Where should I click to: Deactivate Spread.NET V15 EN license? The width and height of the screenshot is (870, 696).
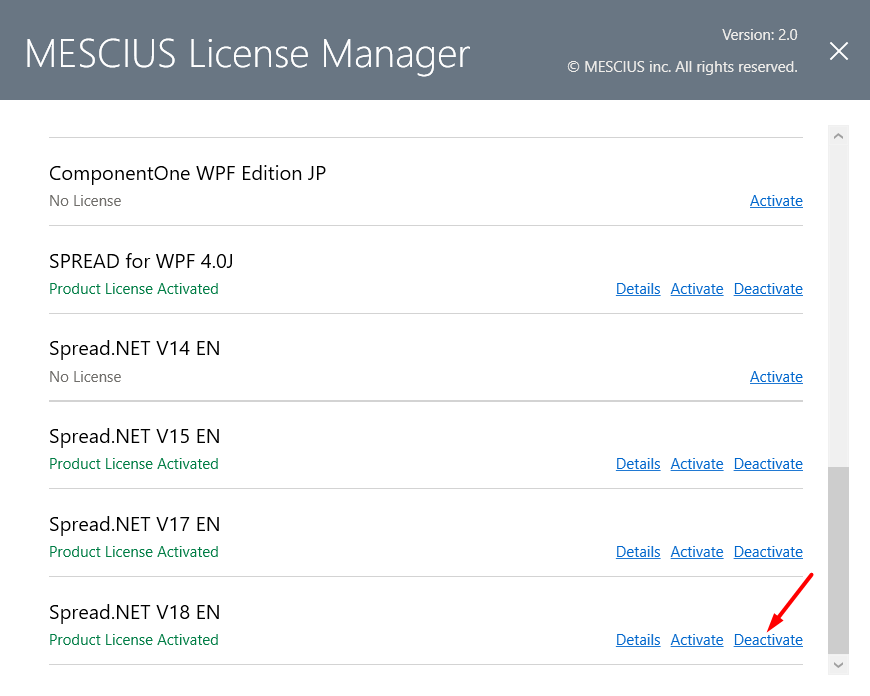[x=768, y=464]
